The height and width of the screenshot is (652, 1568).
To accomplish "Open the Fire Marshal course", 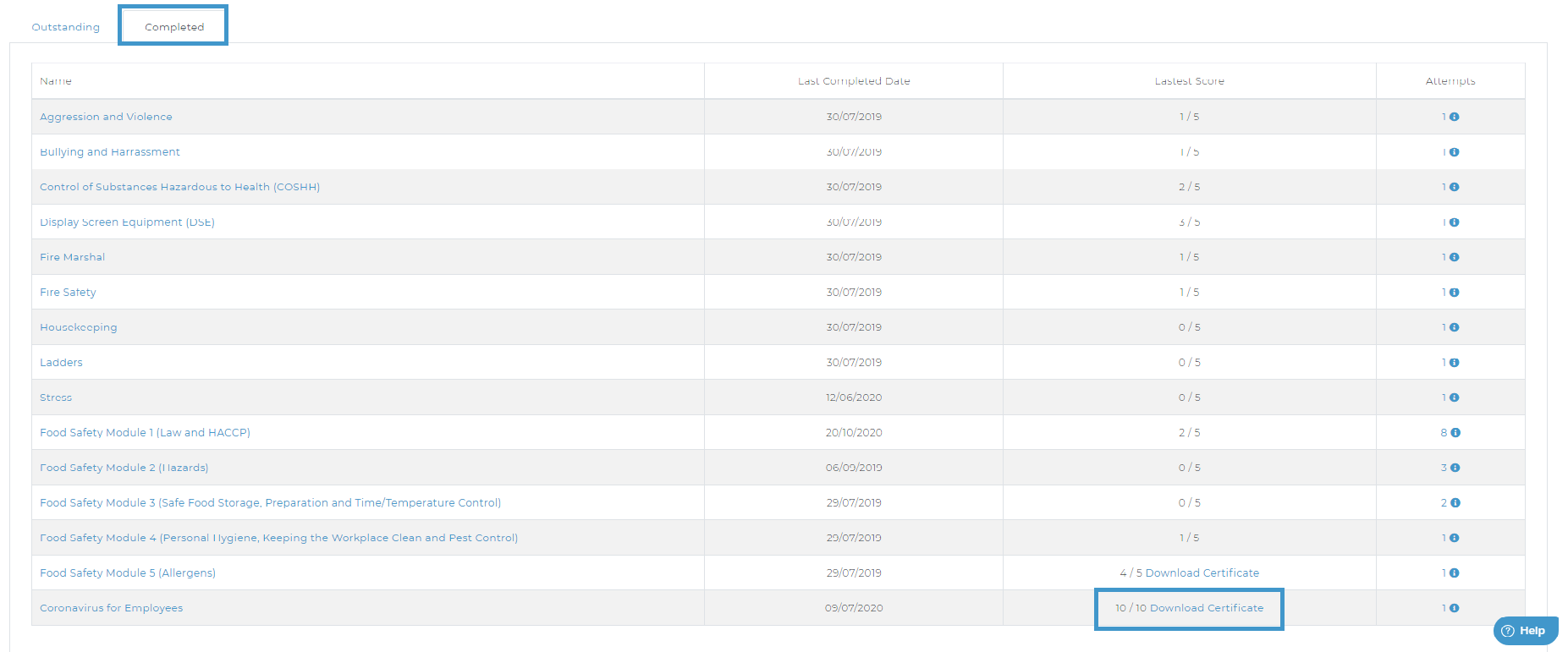I will pos(73,257).
